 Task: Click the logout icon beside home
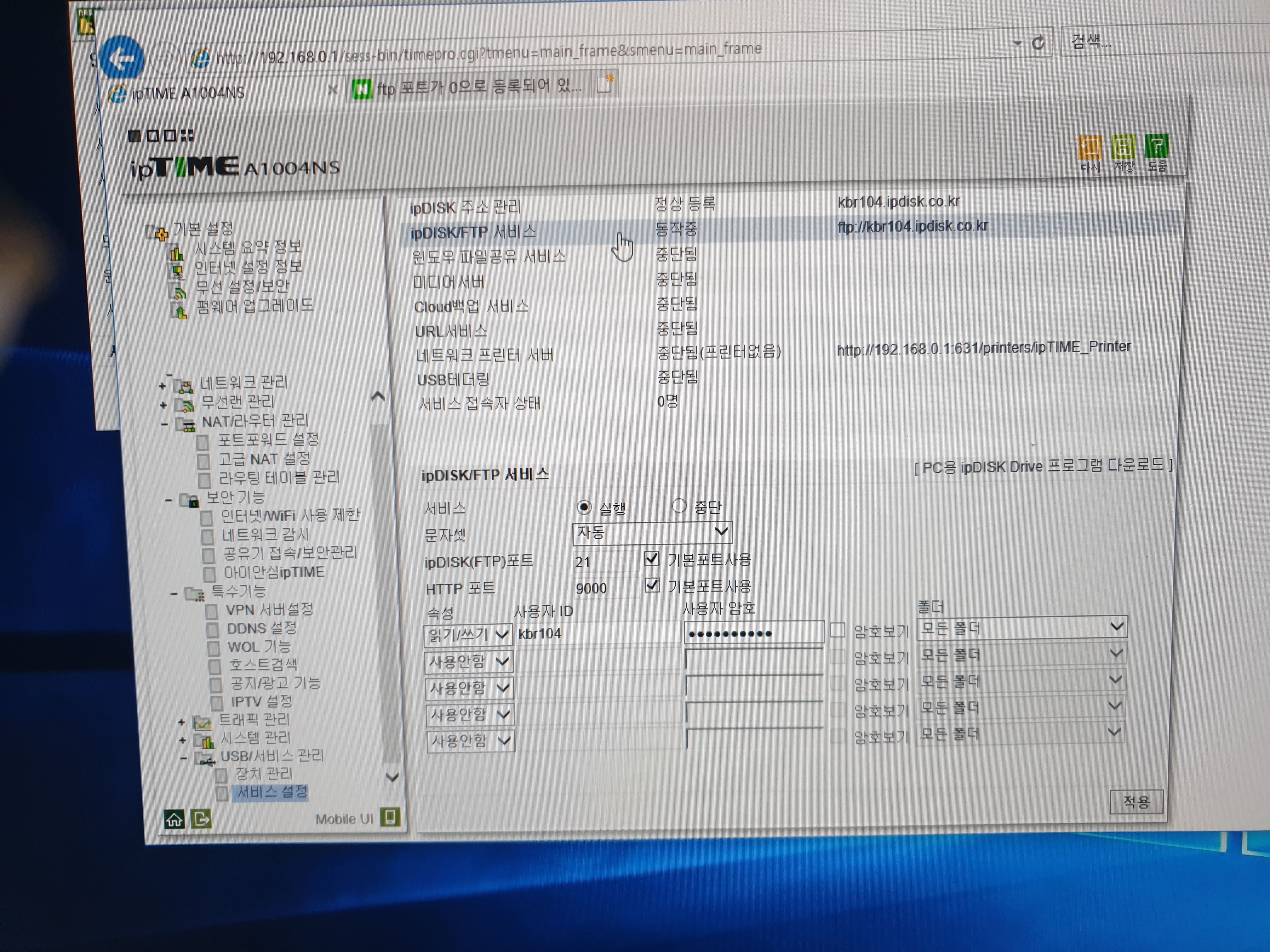[x=202, y=819]
